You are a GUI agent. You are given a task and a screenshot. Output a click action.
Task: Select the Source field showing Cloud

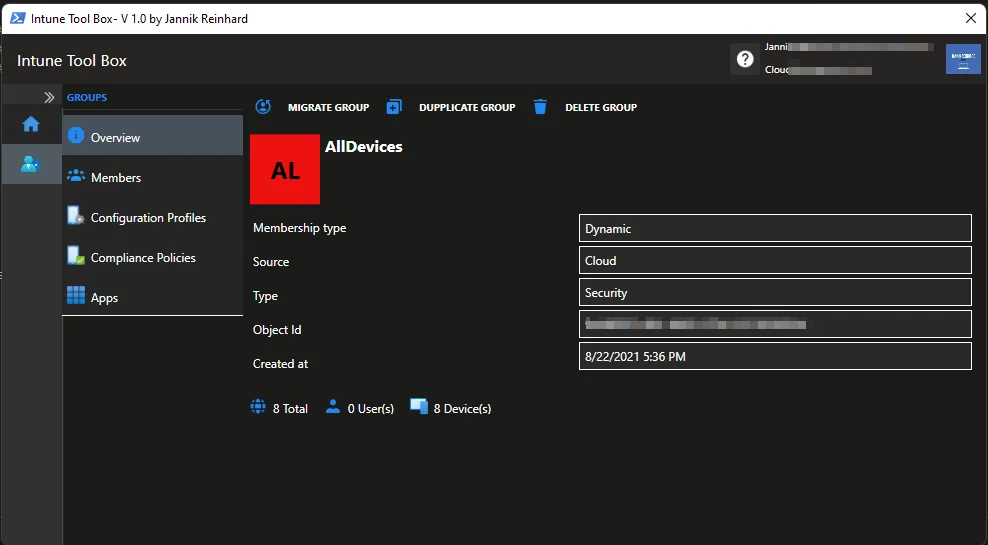click(x=775, y=260)
